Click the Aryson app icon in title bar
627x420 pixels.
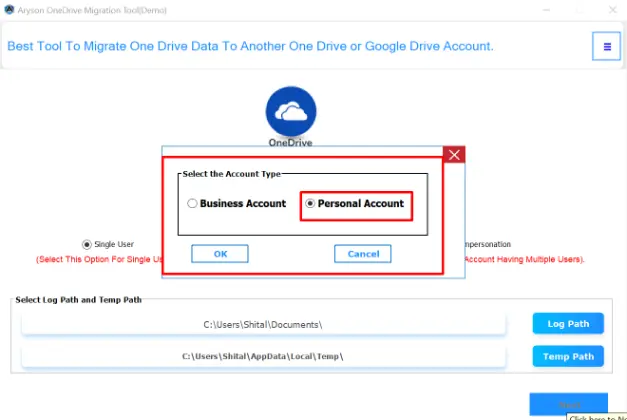tap(9, 10)
